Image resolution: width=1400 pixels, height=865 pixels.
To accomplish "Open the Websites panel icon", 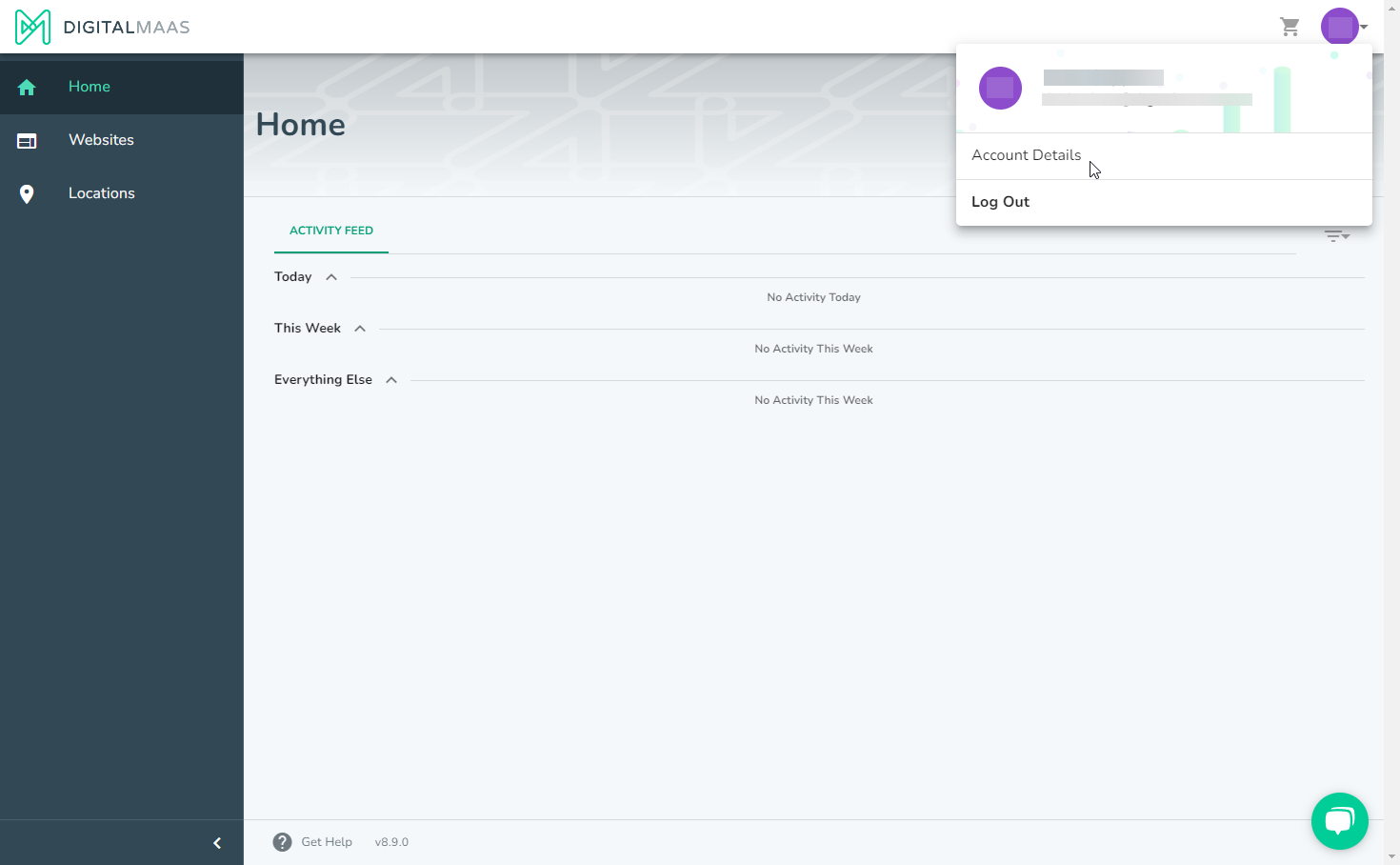I will (26, 140).
